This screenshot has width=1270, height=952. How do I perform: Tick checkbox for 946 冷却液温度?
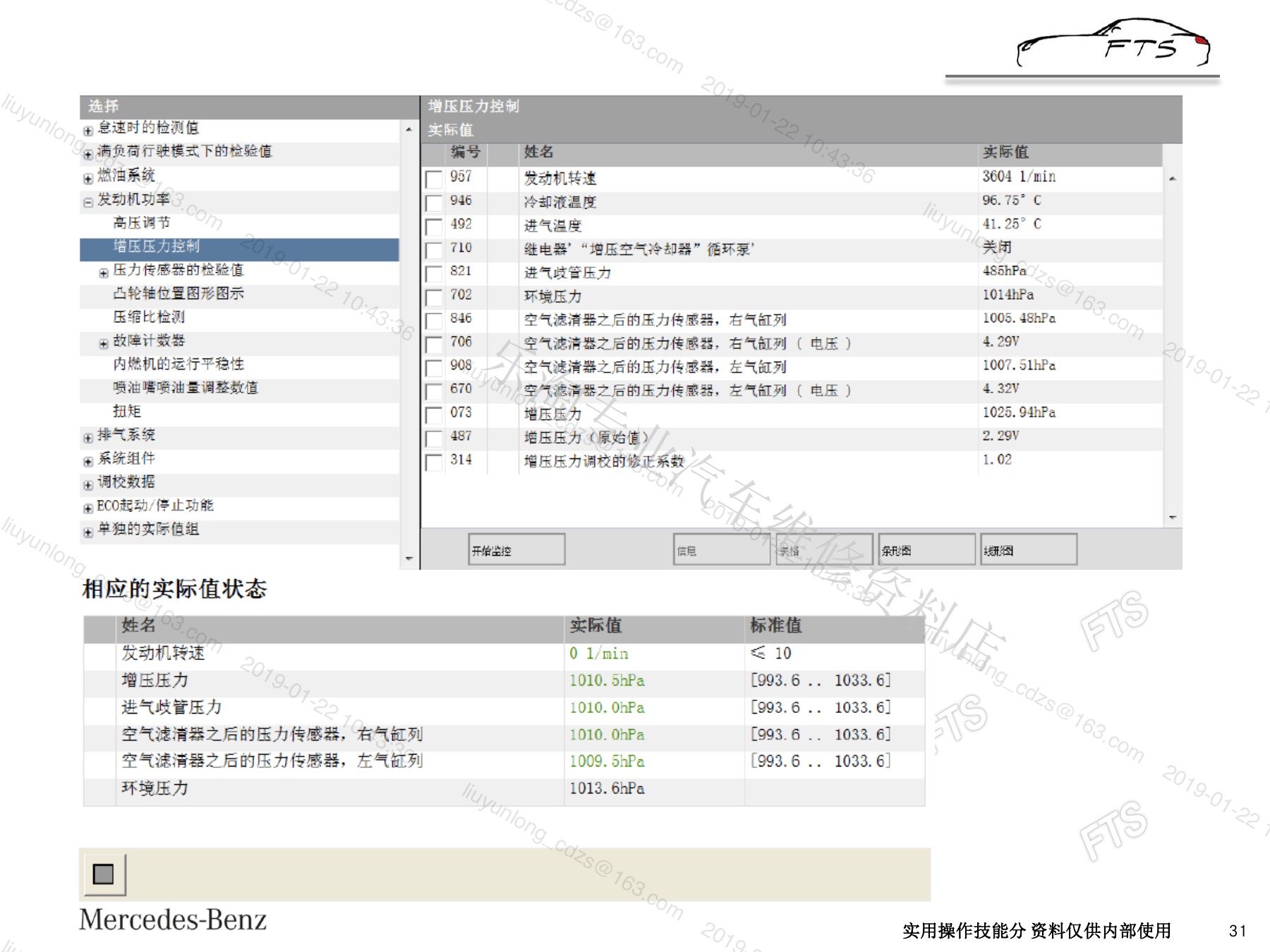click(434, 203)
